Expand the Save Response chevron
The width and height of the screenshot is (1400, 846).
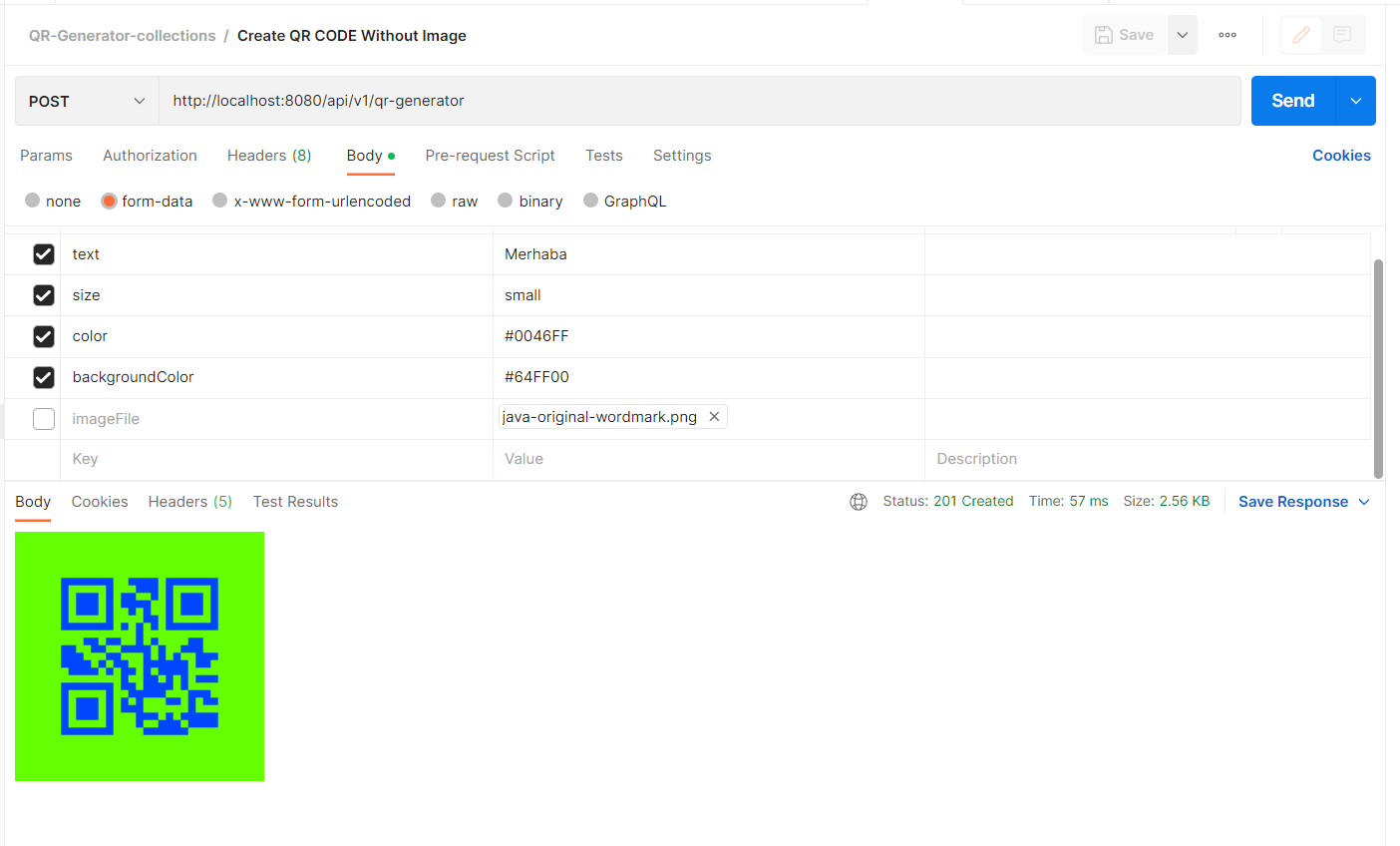coord(1364,502)
